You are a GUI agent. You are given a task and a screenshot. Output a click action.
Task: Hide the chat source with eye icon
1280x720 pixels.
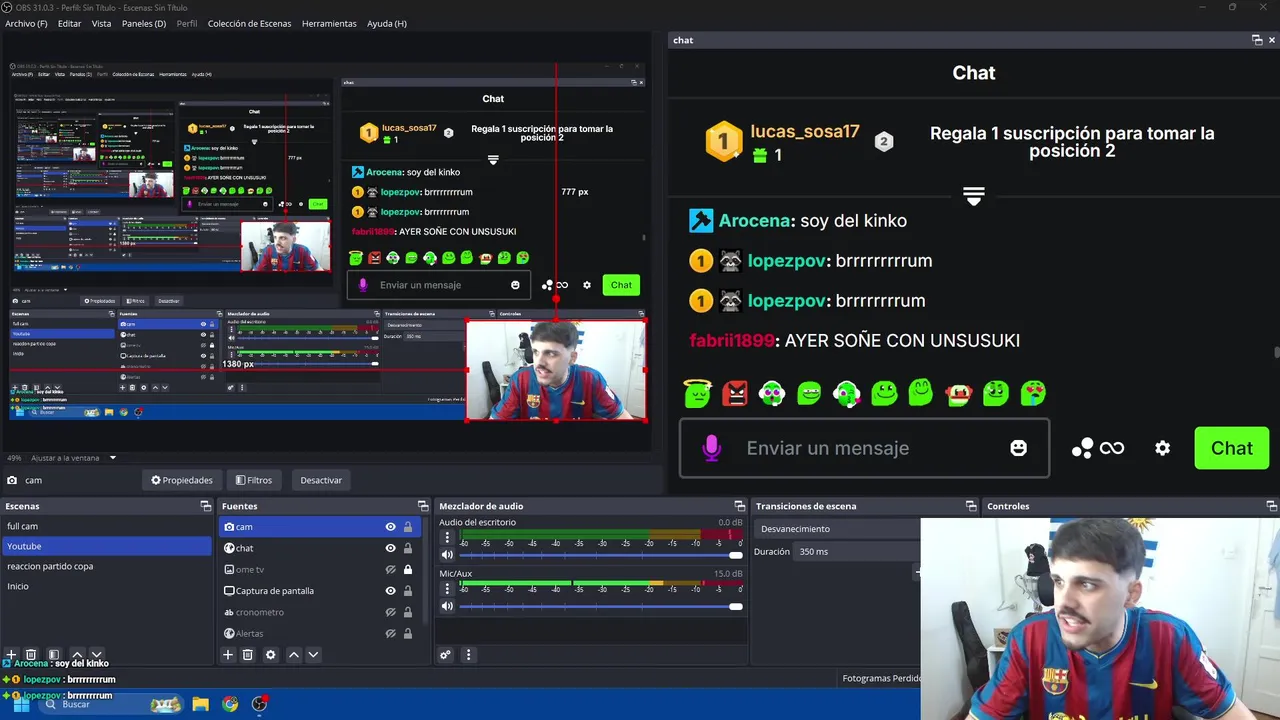pos(391,548)
